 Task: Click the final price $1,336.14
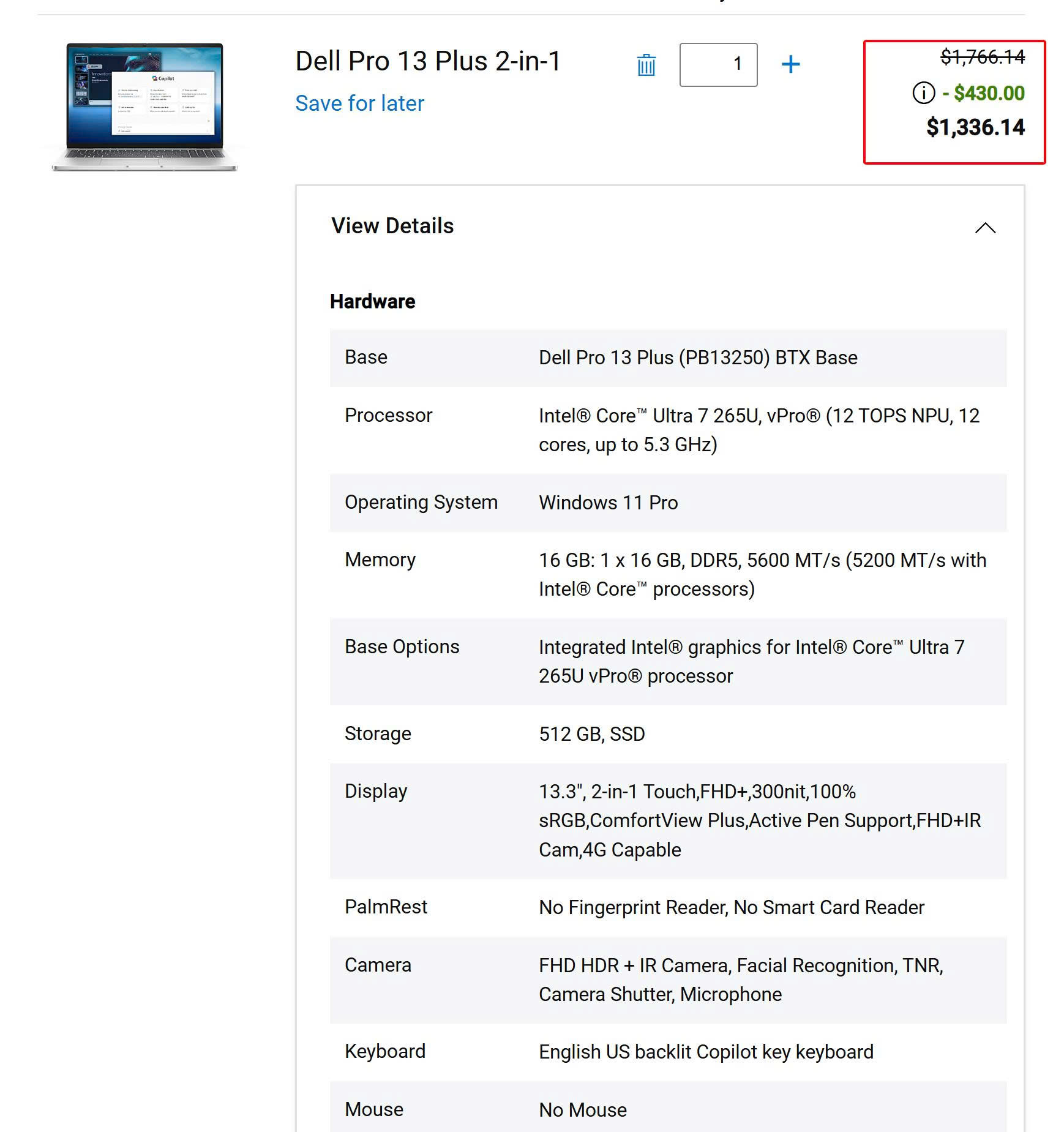(x=975, y=127)
